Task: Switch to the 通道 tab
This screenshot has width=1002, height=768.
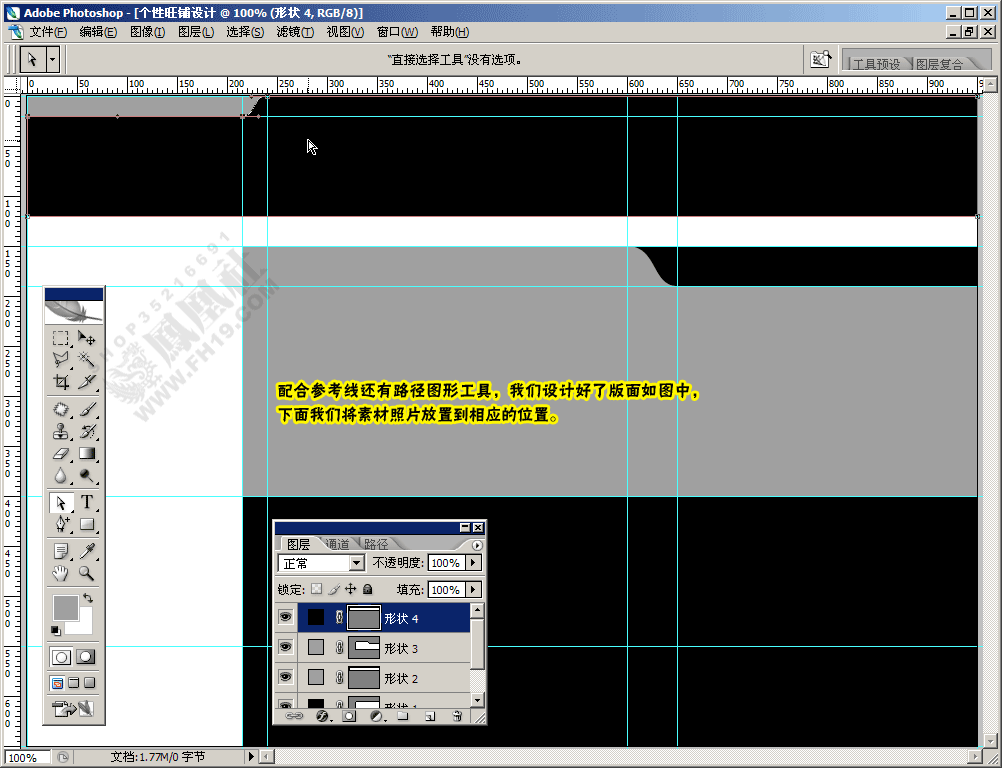Action: [337, 544]
